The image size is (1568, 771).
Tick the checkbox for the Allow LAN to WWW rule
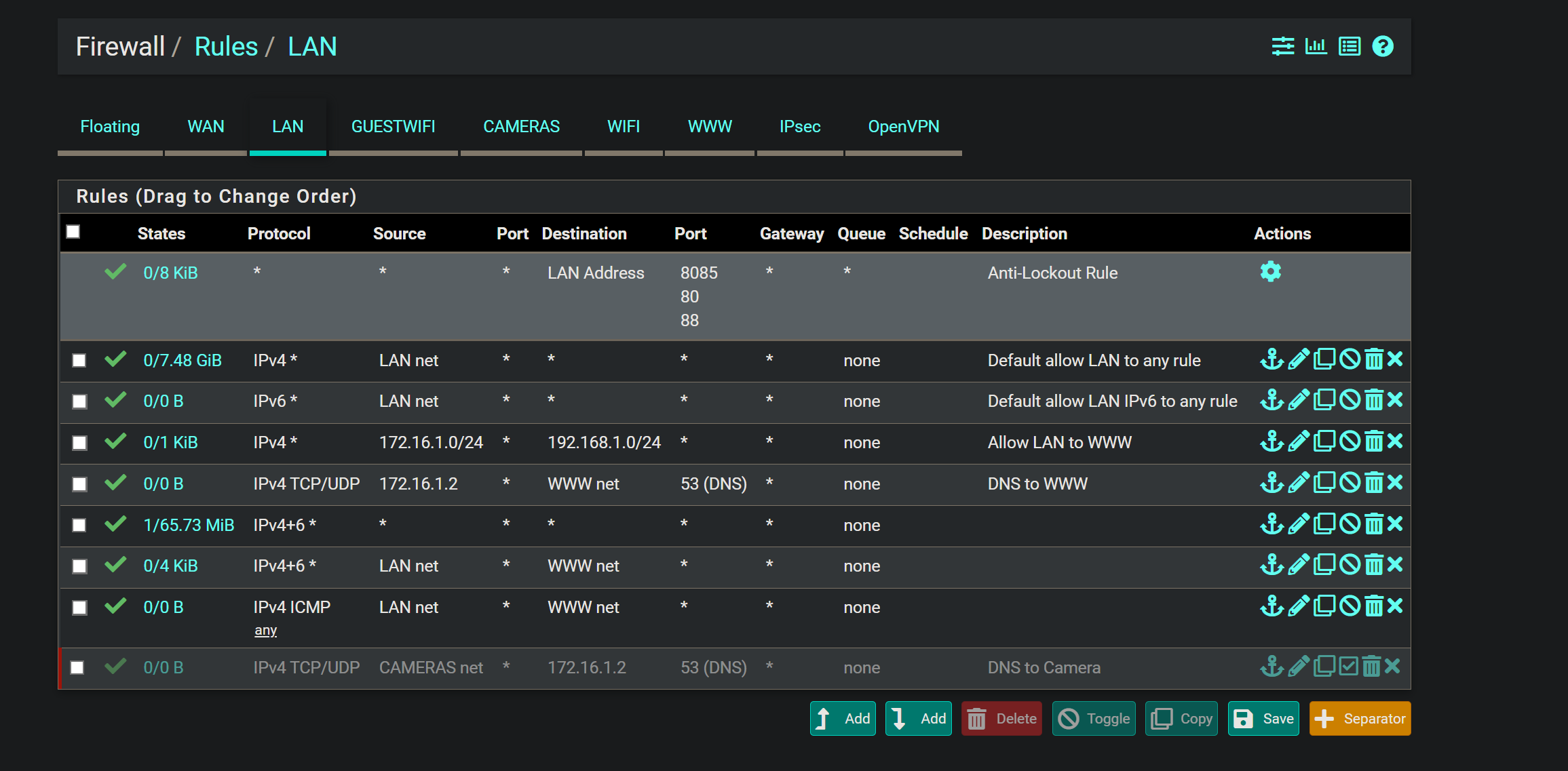[79, 443]
